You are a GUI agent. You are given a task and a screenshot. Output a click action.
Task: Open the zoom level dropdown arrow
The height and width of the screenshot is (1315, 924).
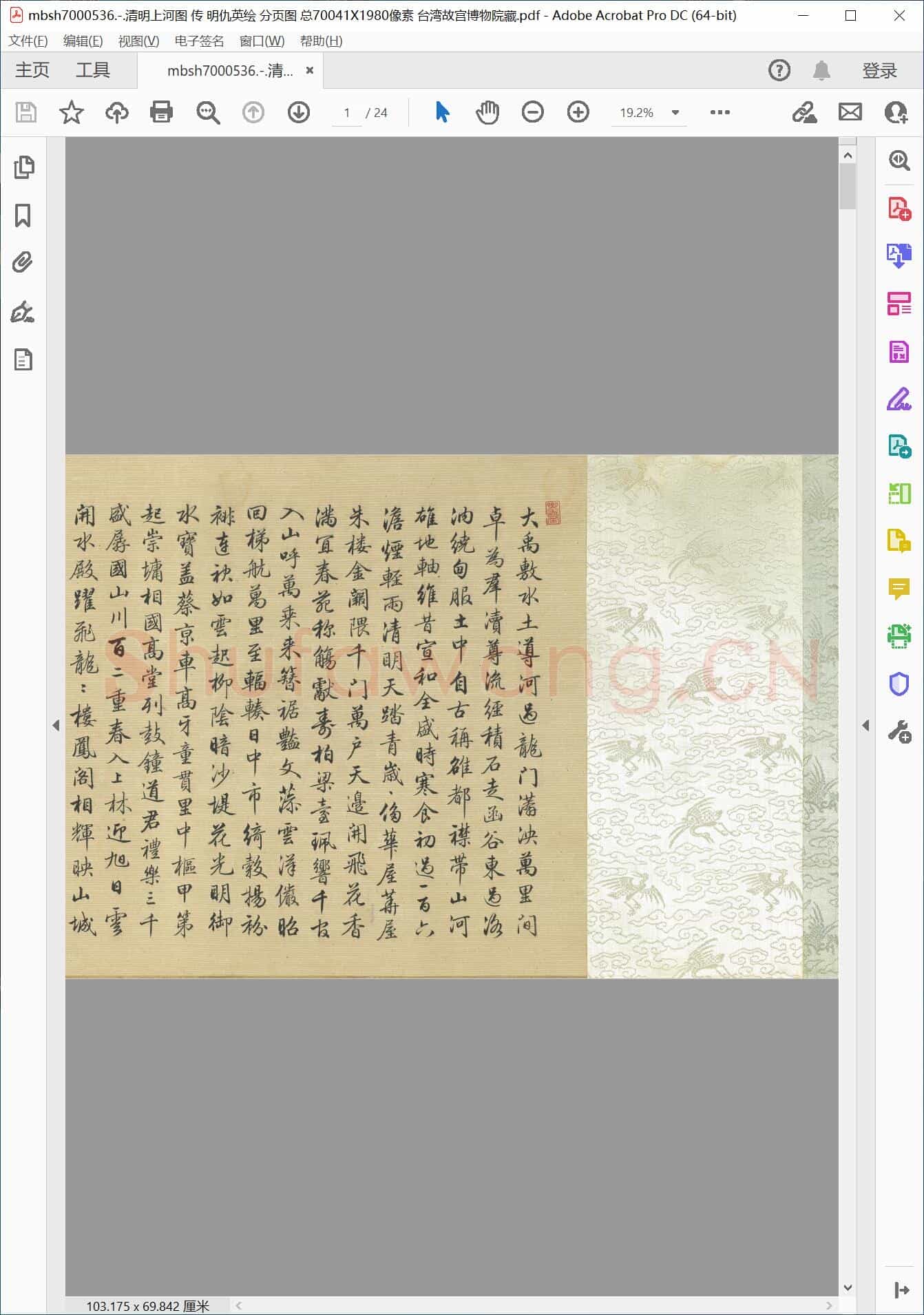point(675,112)
